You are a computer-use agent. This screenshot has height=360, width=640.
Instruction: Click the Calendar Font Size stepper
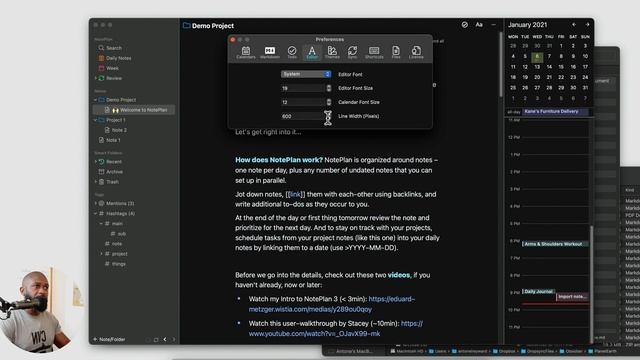tap(329, 102)
